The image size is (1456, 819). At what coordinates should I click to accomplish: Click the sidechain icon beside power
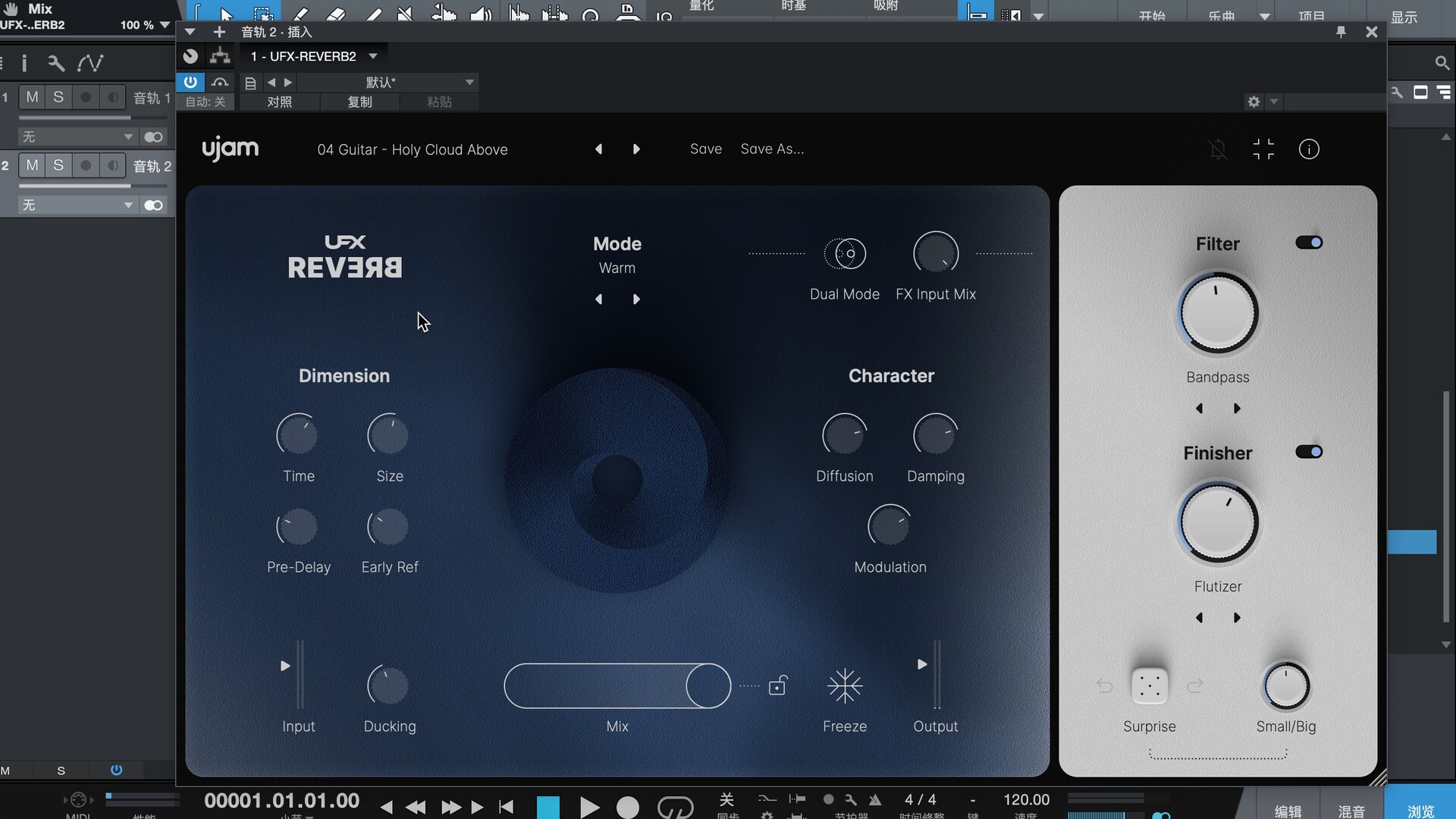[x=220, y=82]
